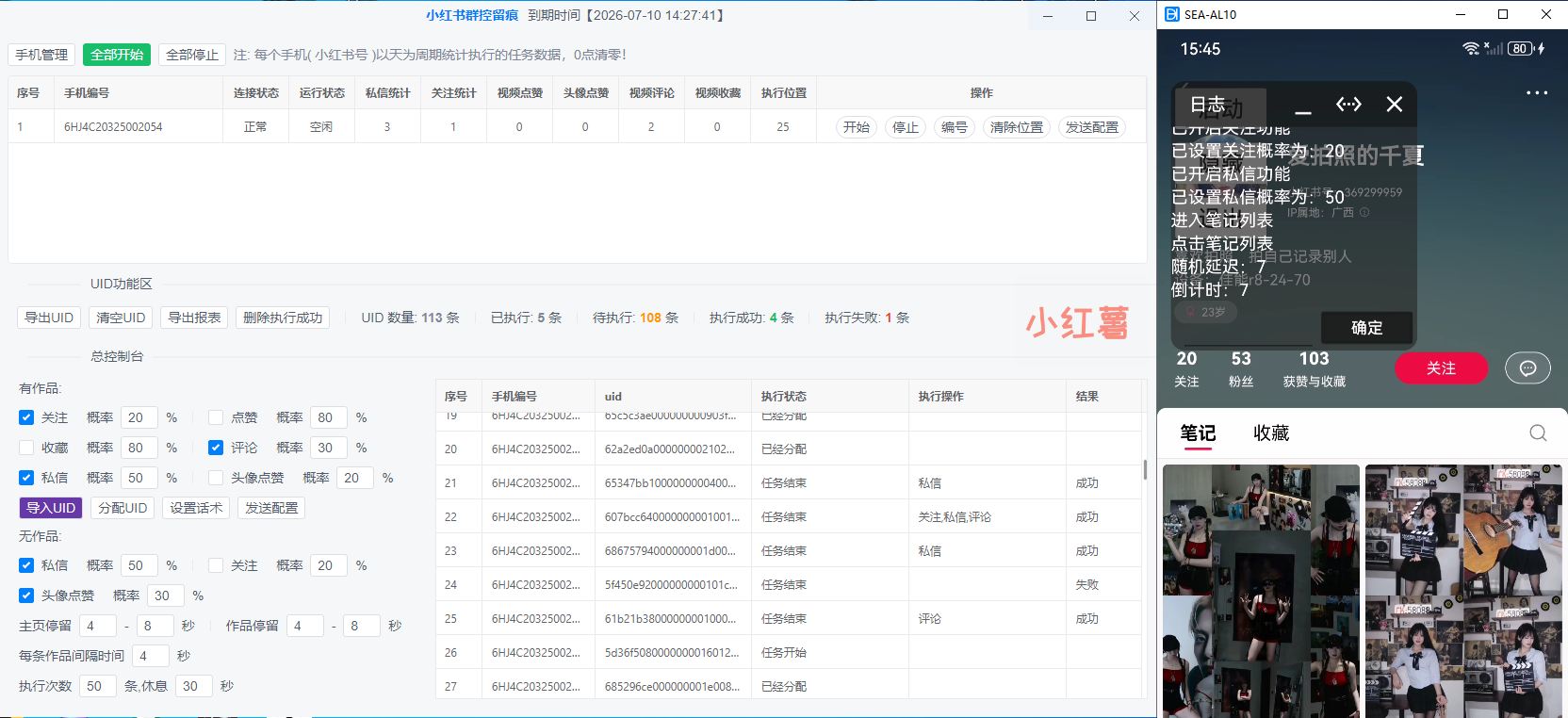This screenshot has height=718, width=1568.
Task: Click 编号 button in phone row
Action: coord(955,127)
